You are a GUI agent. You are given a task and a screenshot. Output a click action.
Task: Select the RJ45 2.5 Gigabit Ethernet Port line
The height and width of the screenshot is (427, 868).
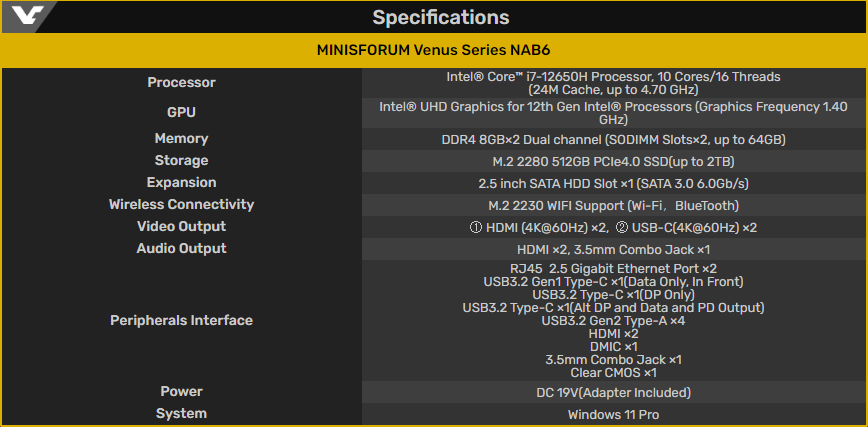(x=613, y=269)
